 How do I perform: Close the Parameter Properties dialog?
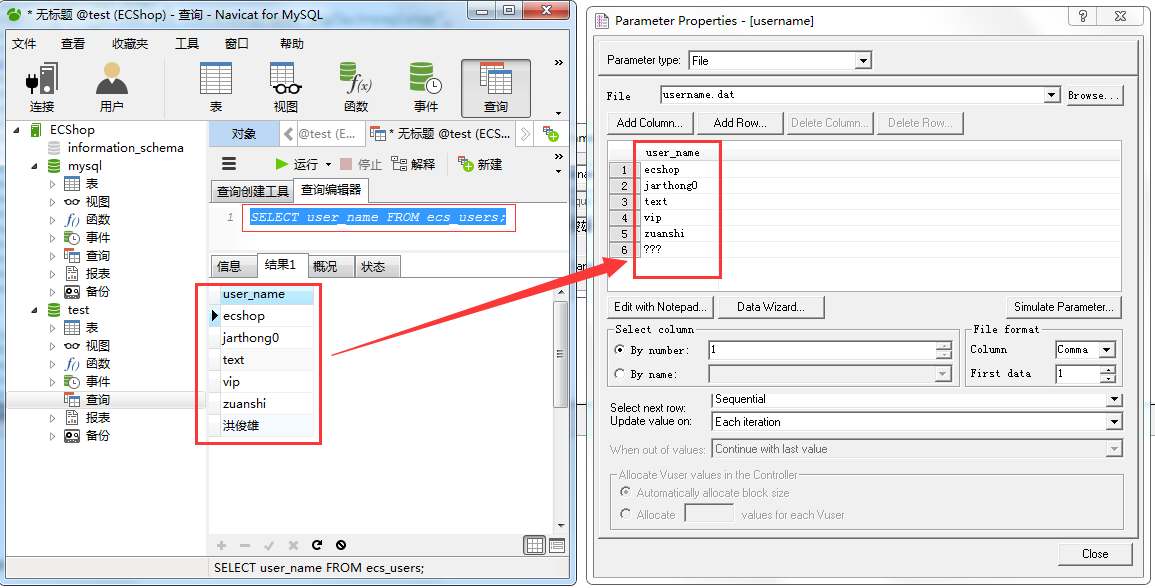click(x=1095, y=554)
